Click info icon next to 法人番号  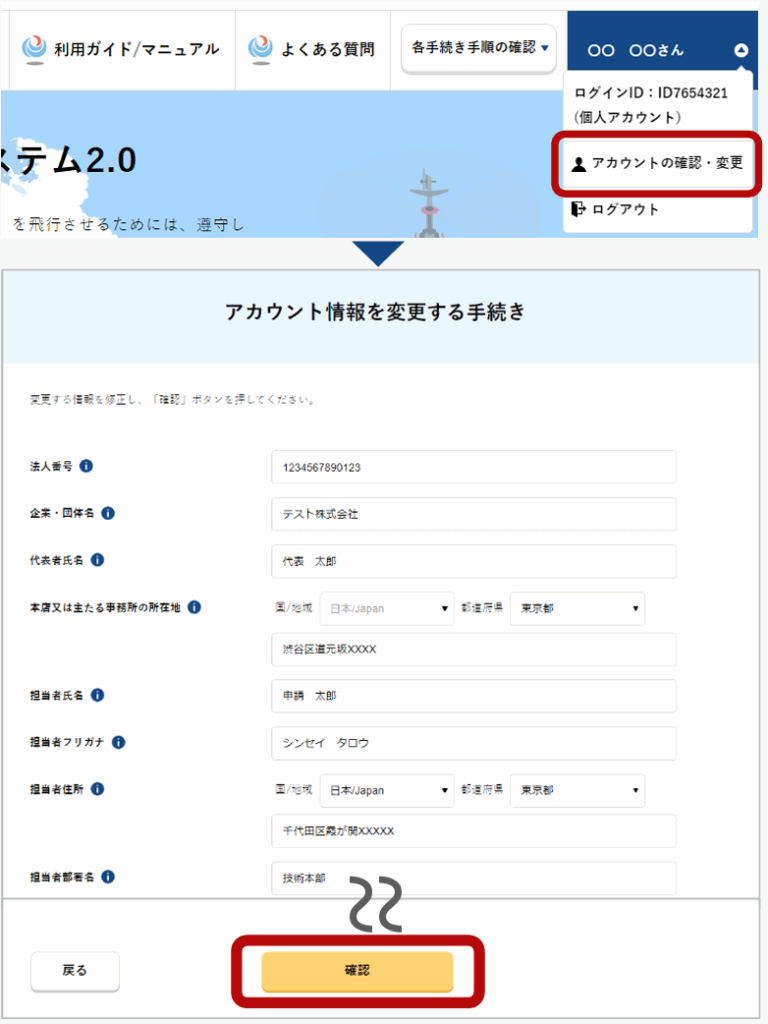pos(87,466)
